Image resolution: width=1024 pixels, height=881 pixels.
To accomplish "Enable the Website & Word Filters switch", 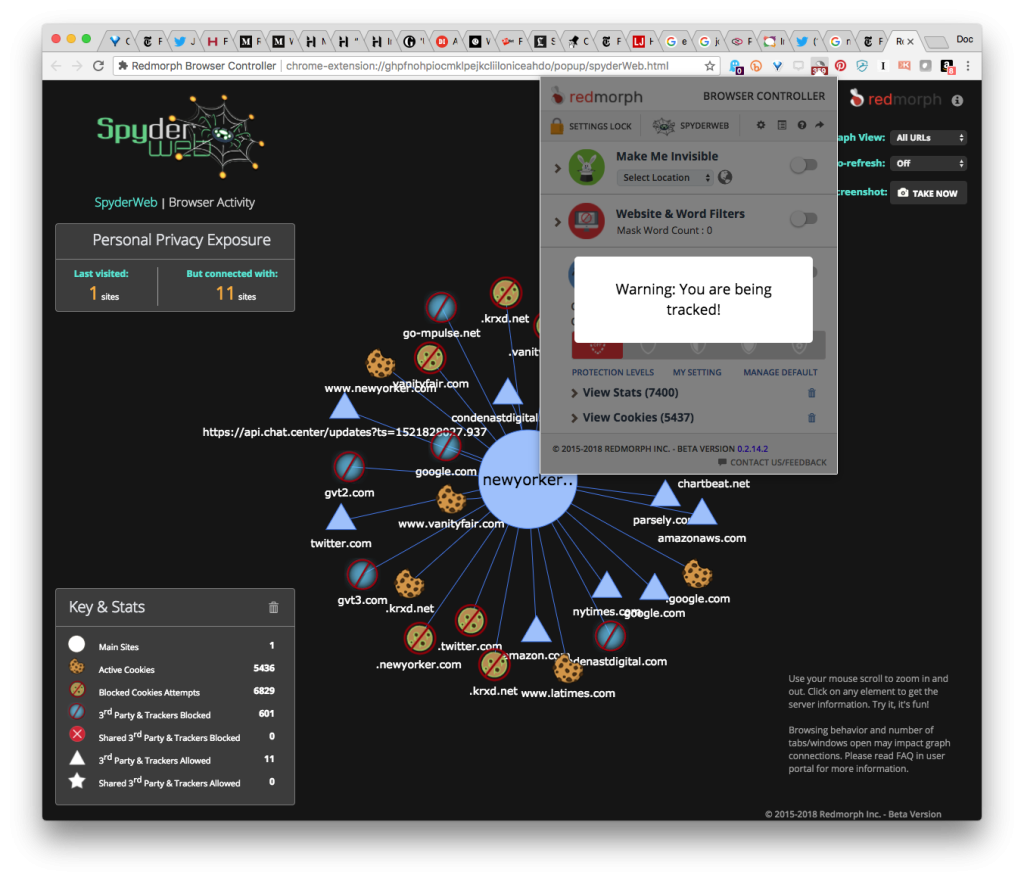I will [803, 219].
